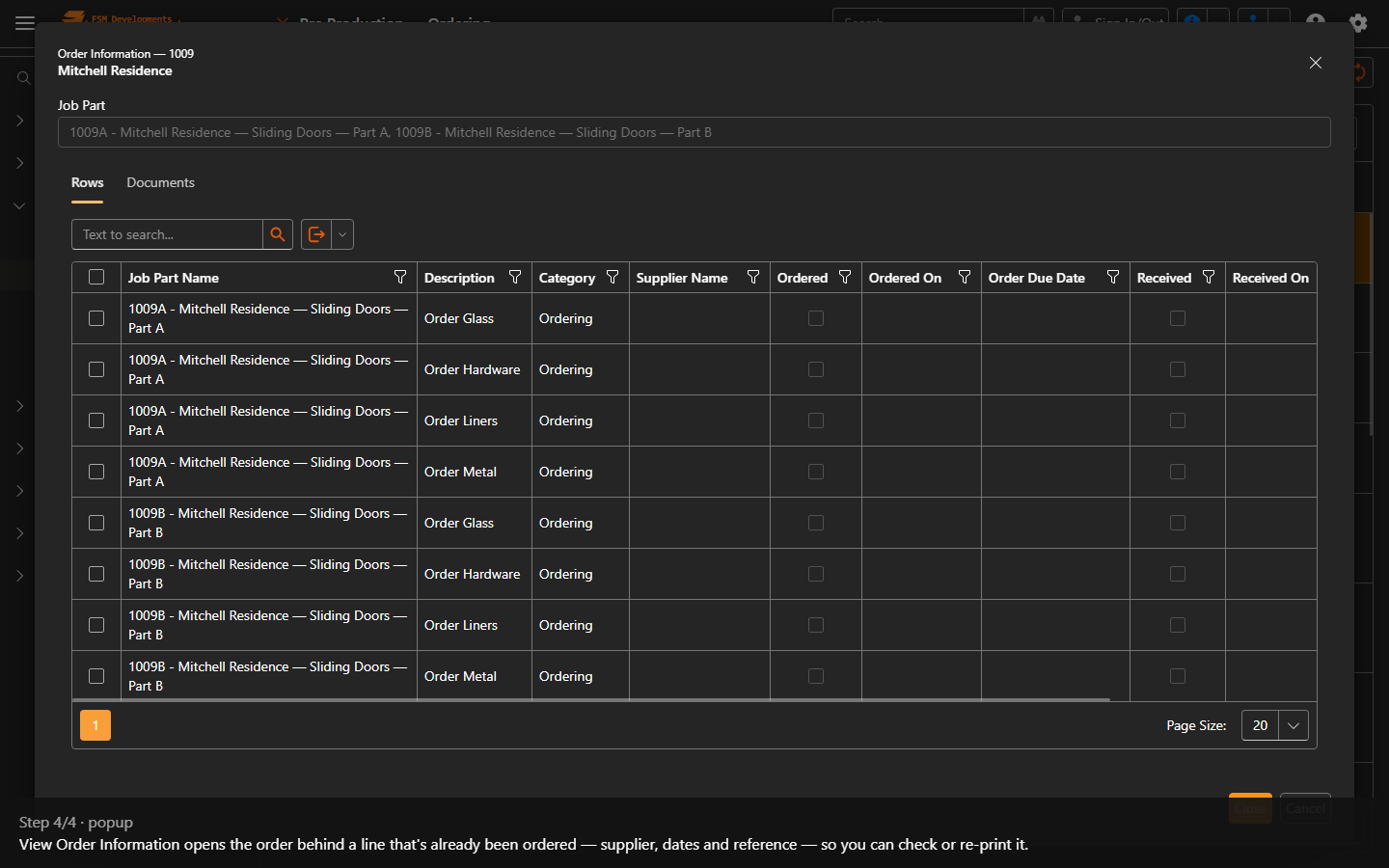Go to page 1 of the grid

[95, 725]
